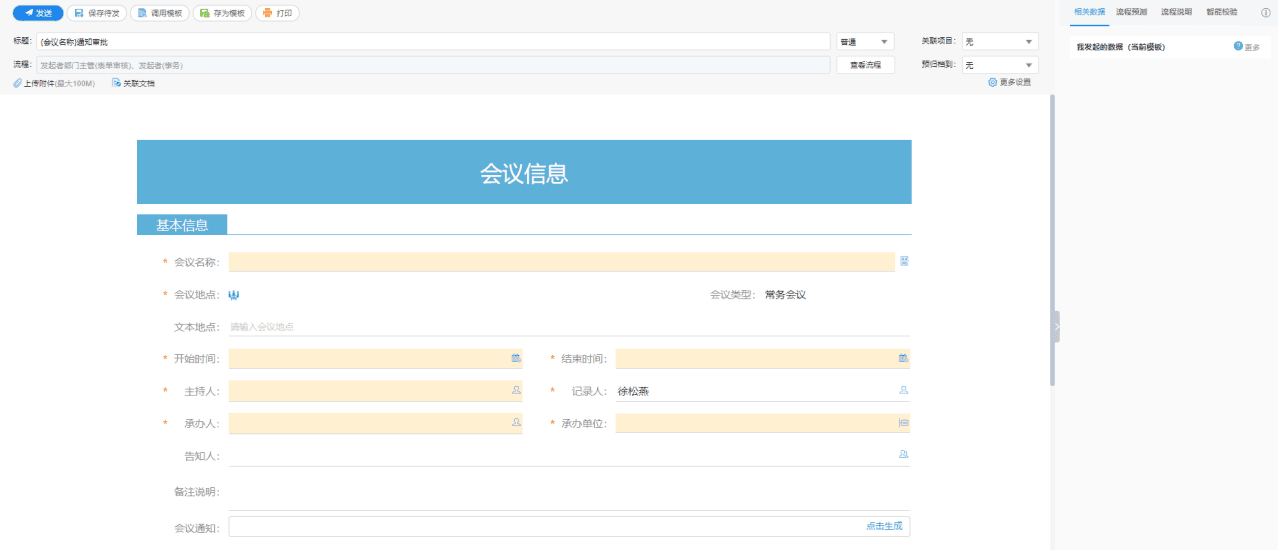
Task: Switch to 流程预测 tab
Action: [1131, 12]
